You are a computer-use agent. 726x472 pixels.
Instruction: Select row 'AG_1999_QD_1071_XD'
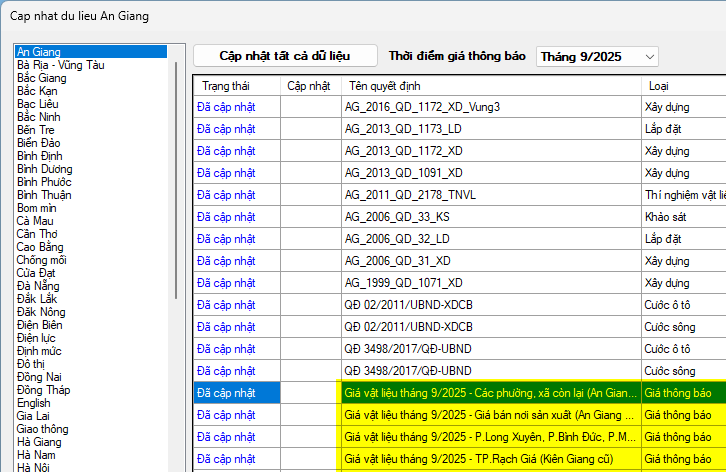coord(459,283)
